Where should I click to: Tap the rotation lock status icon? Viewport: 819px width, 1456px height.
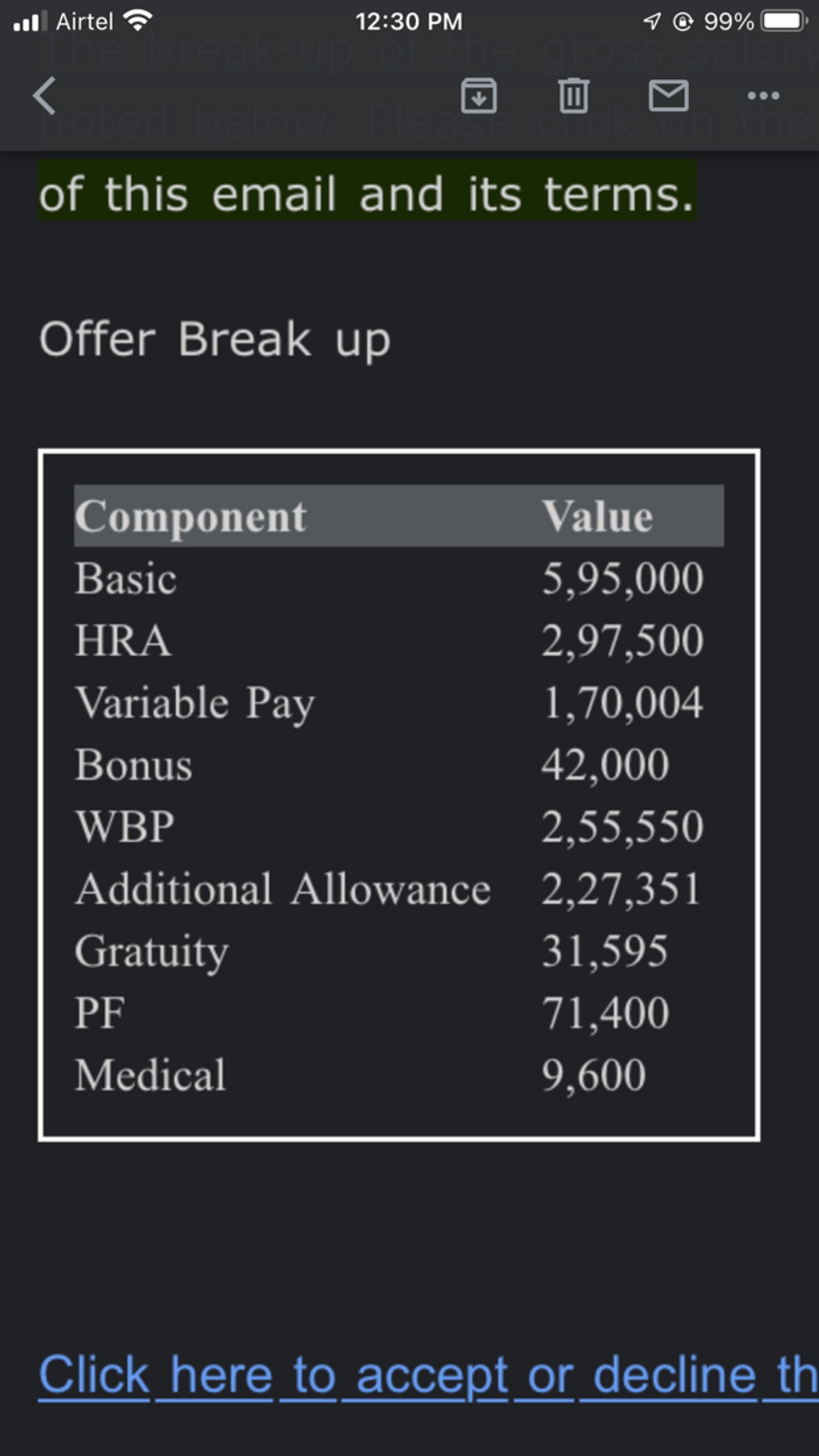pos(682,21)
